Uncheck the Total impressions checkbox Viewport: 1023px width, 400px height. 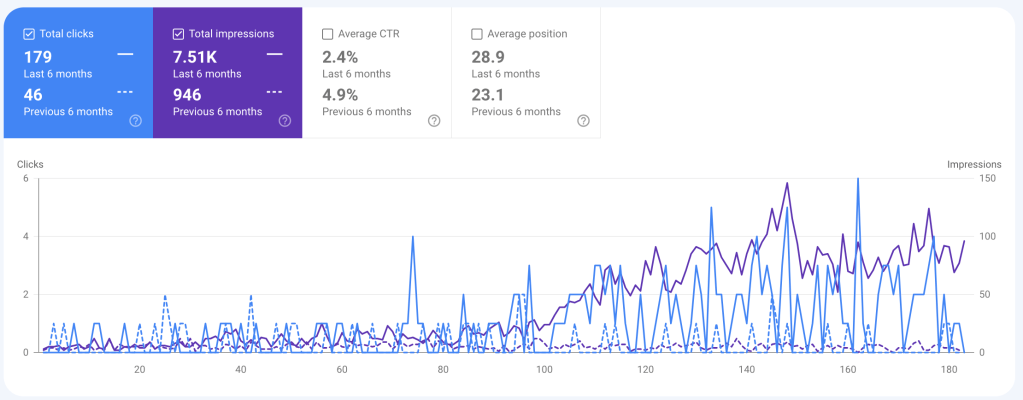coord(179,34)
